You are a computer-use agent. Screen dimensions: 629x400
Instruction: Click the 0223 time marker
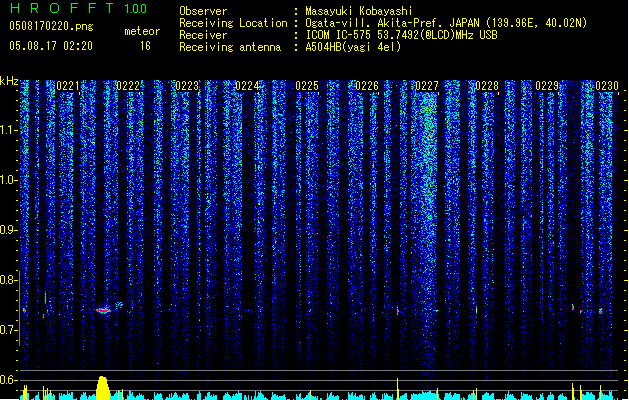click(187, 86)
